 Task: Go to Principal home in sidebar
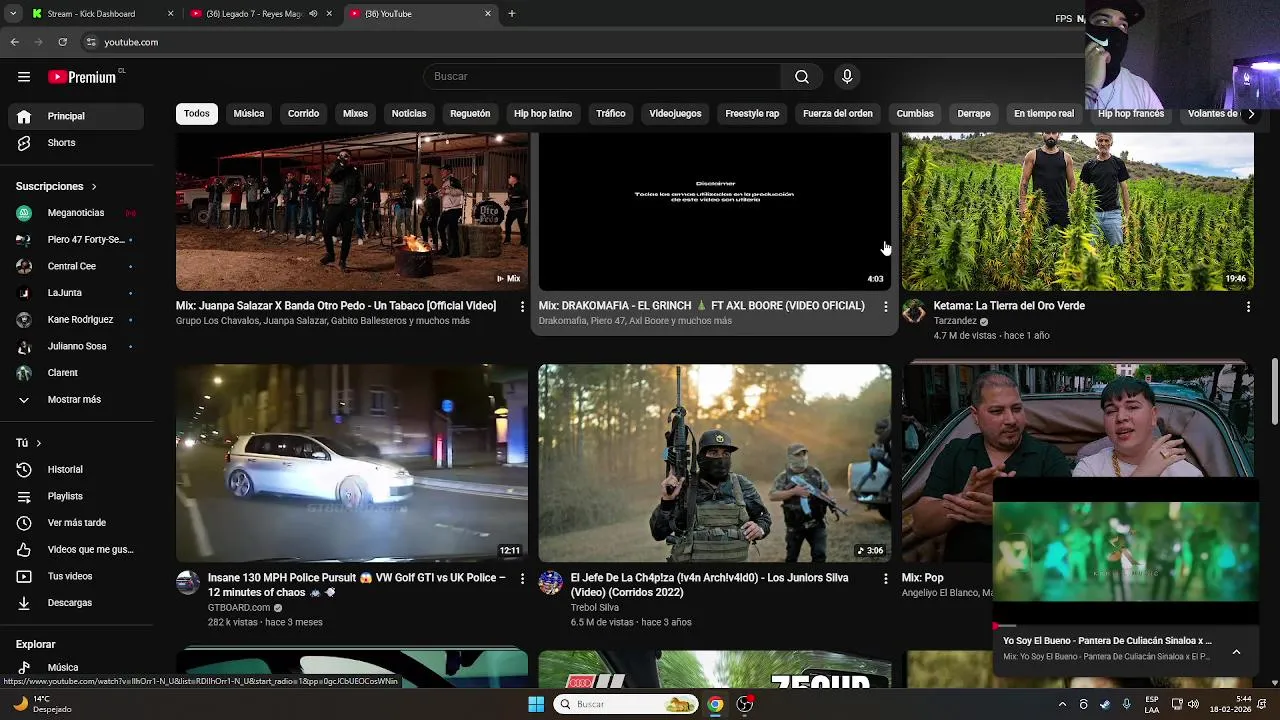(76, 116)
